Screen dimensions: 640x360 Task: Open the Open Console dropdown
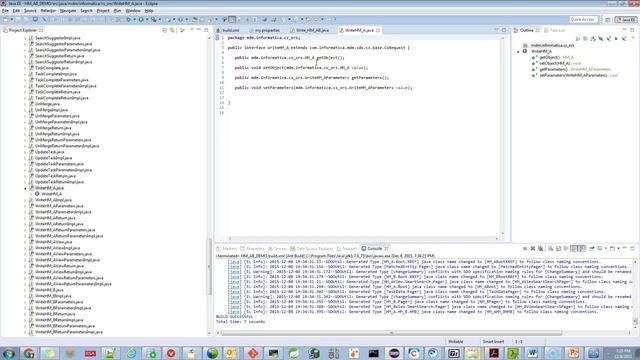[x=618, y=249]
